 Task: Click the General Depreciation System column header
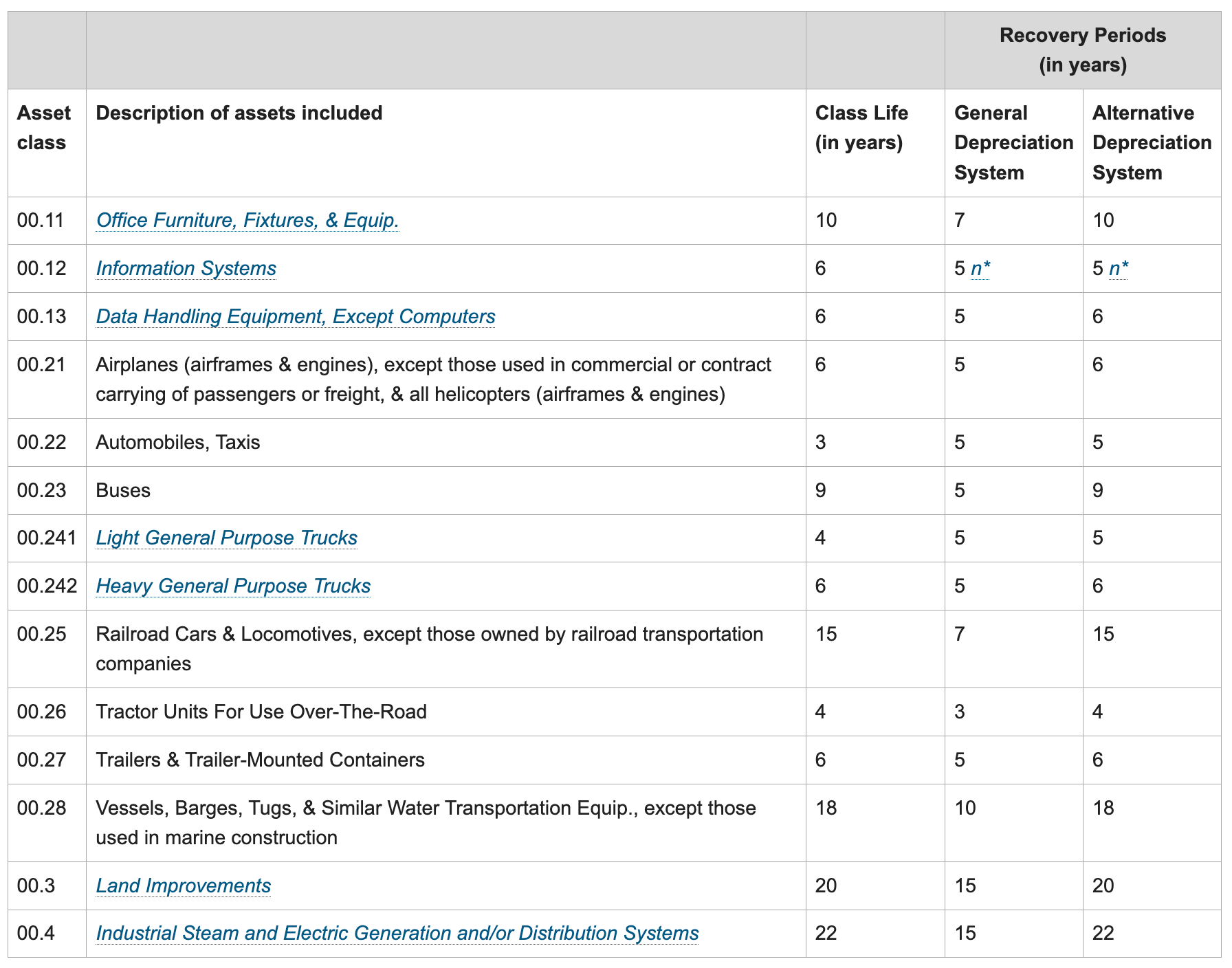[x=1014, y=143]
